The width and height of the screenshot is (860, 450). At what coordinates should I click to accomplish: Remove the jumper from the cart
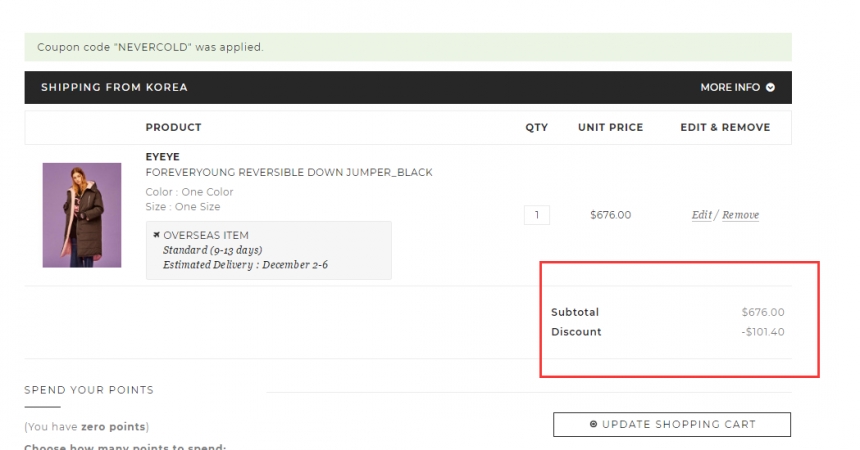tap(740, 215)
